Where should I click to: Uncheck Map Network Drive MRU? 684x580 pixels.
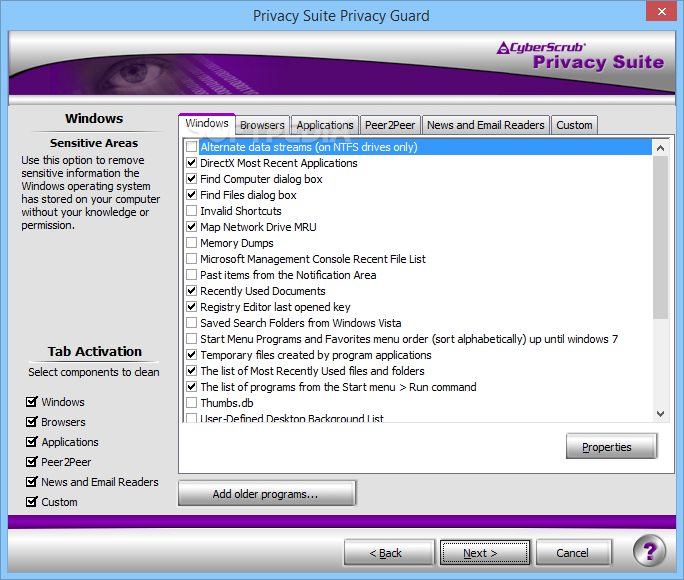tap(192, 227)
